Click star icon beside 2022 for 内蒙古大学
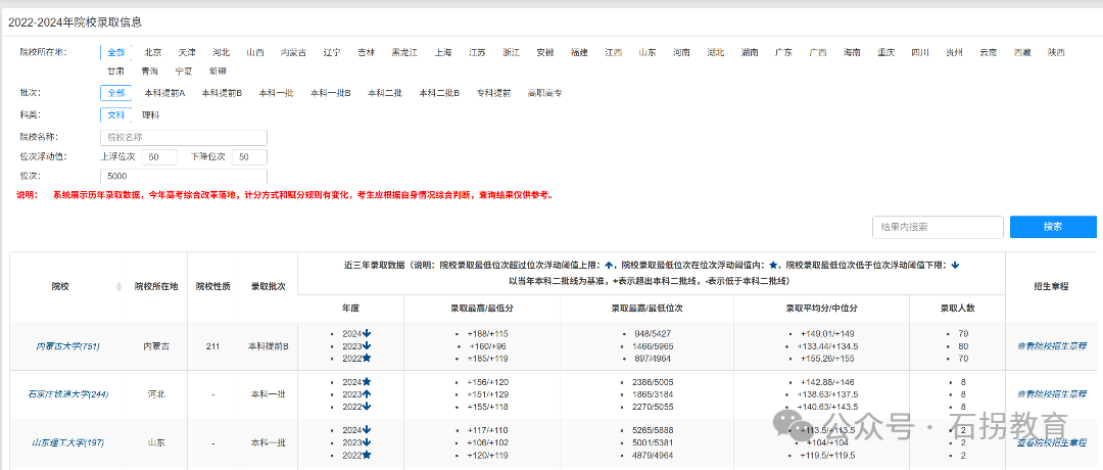The width and height of the screenshot is (1103, 470). [x=367, y=359]
